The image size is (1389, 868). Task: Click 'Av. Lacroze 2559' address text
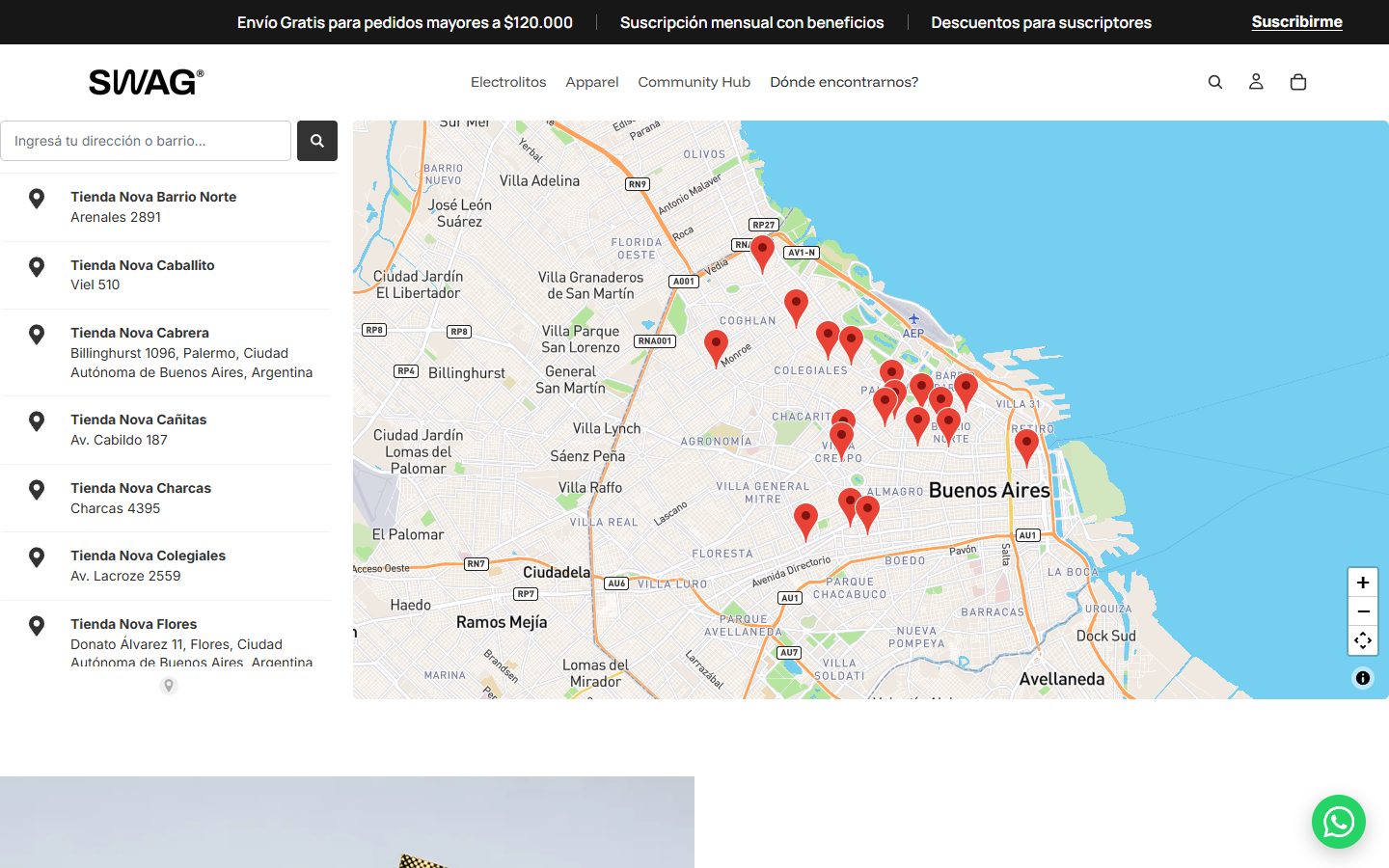click(x=125, y=576)
